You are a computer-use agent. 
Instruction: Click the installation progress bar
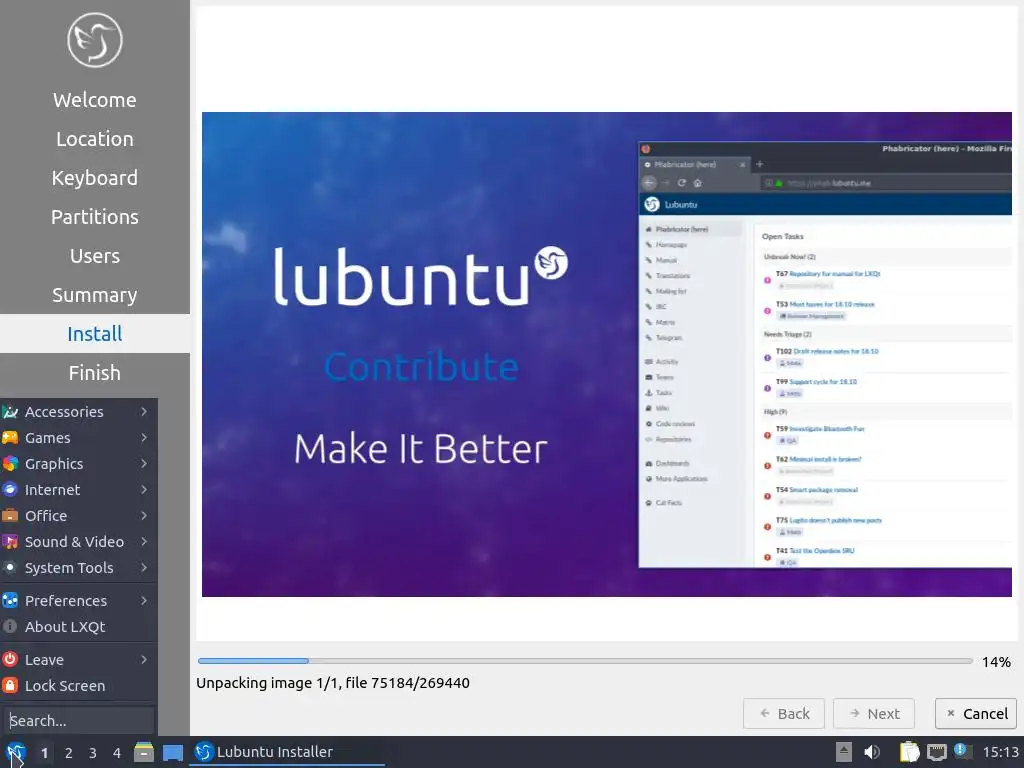(x=584, y=661)
